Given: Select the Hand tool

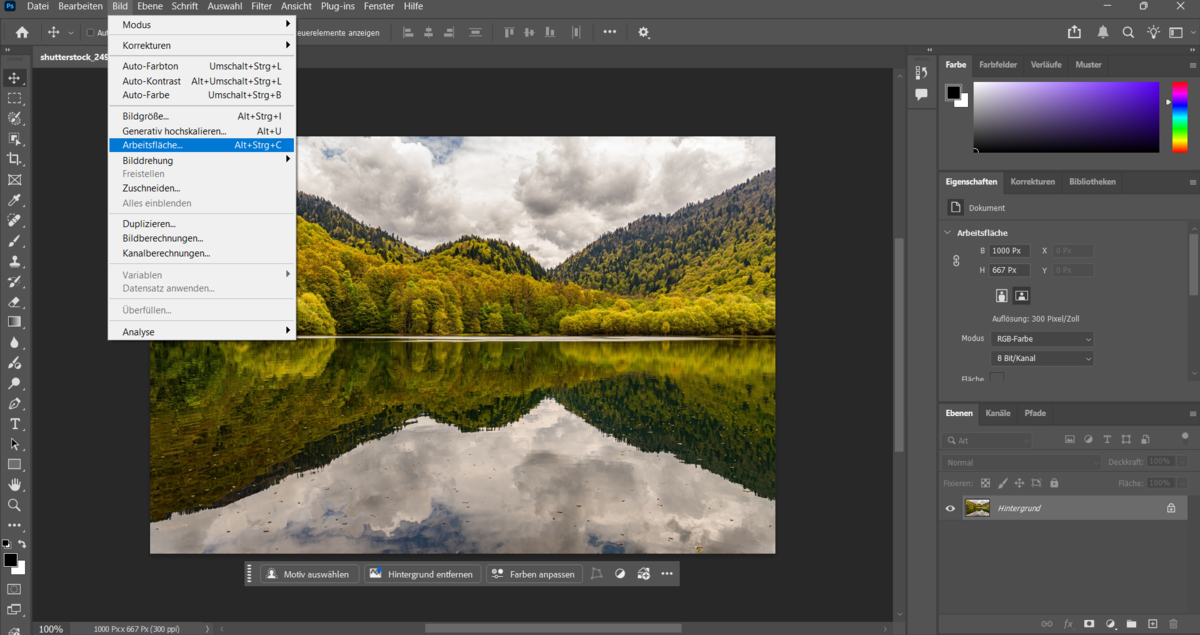Looking at the screenshot, I should (14, 484).
